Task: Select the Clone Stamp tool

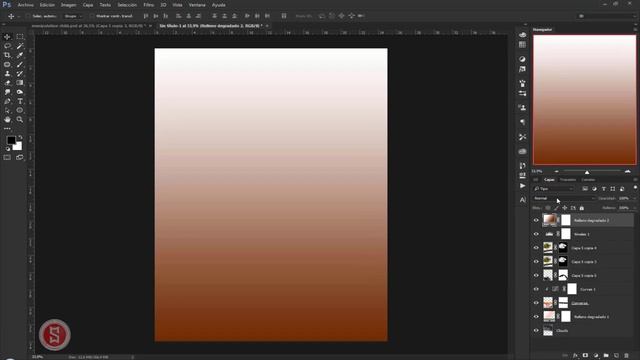Action: pos(7,74)
